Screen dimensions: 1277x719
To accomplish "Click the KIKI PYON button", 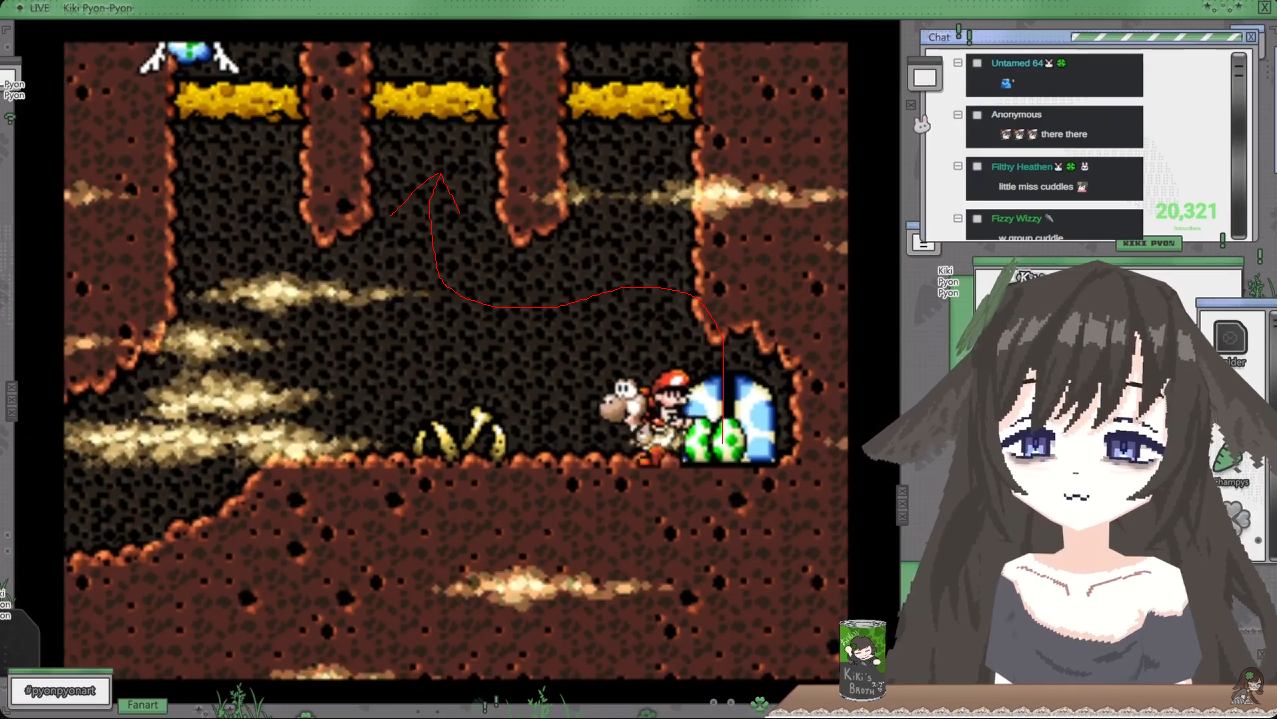I will 1148,244.
